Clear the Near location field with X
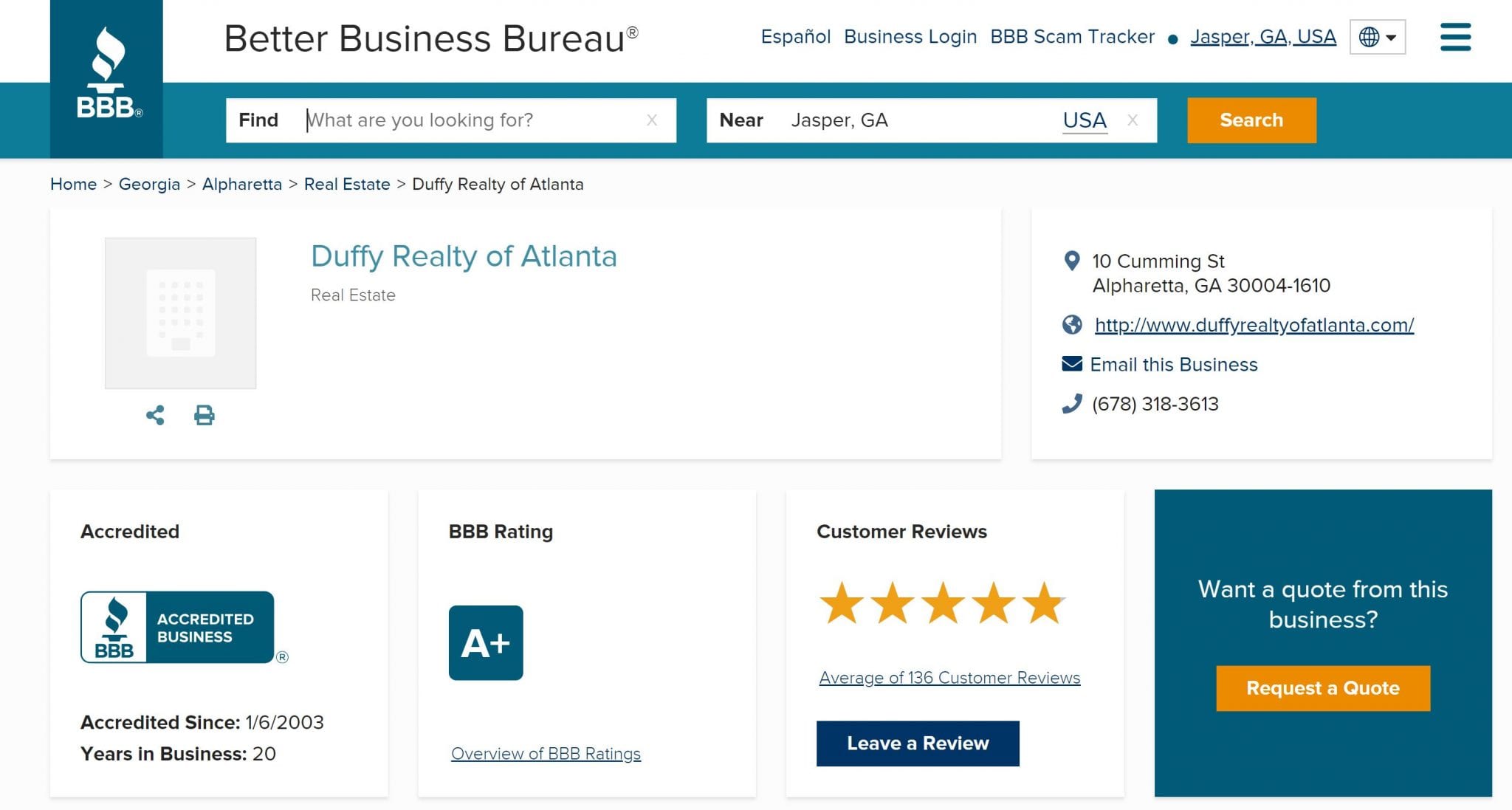This screenshot has width=1512, height=810. (x=1132, y=120)
